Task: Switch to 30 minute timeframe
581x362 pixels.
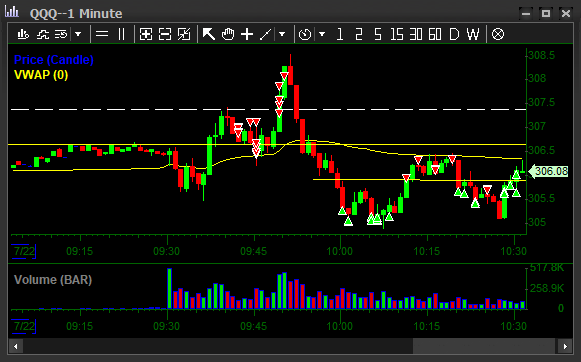Action: click(416, 34)
